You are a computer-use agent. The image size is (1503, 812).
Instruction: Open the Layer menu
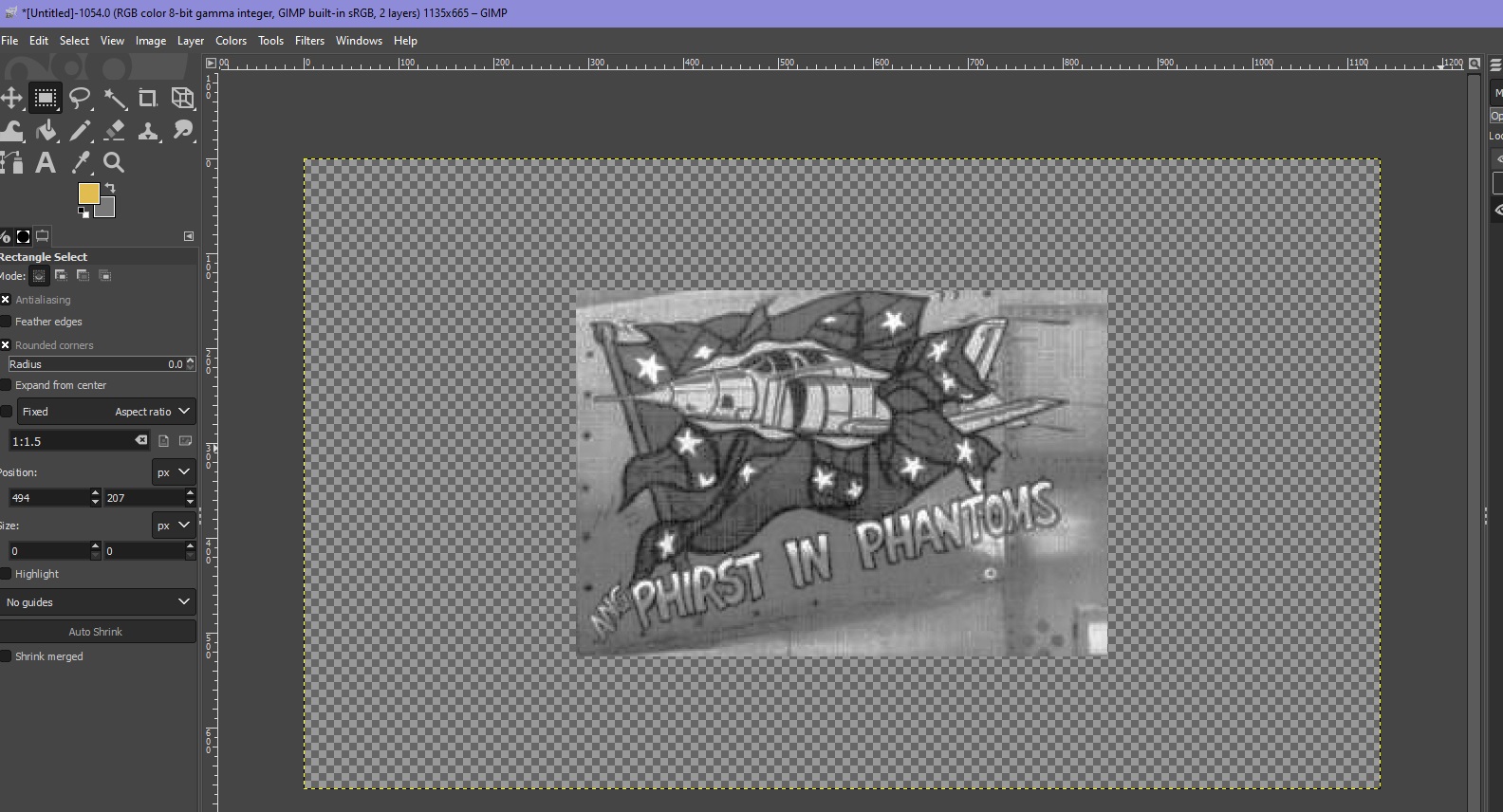click(x=191, y=41)
